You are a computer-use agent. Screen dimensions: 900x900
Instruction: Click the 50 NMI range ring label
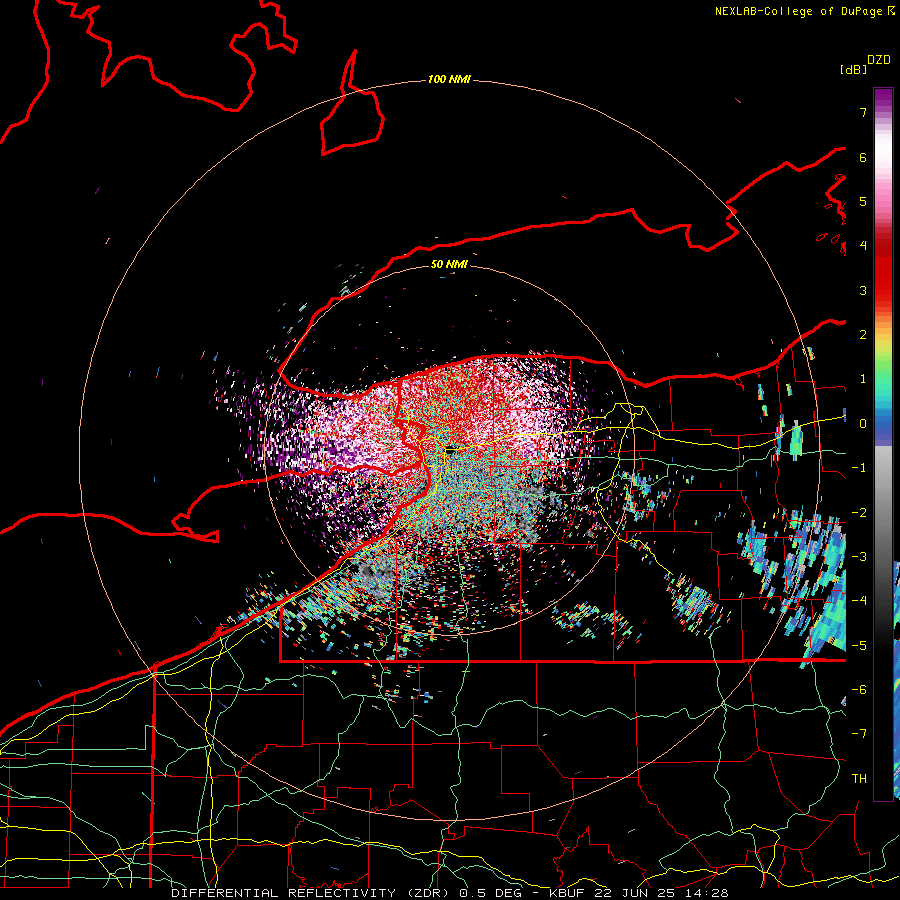pyautogui.click(x=449, y=264)
